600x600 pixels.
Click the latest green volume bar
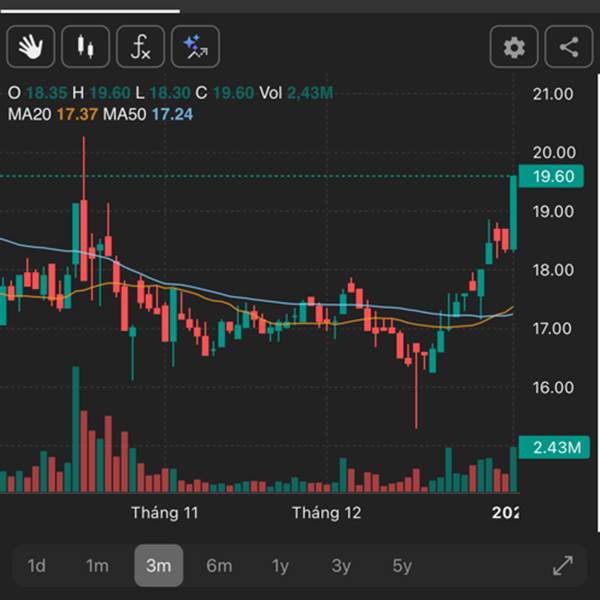pos(514,470)
